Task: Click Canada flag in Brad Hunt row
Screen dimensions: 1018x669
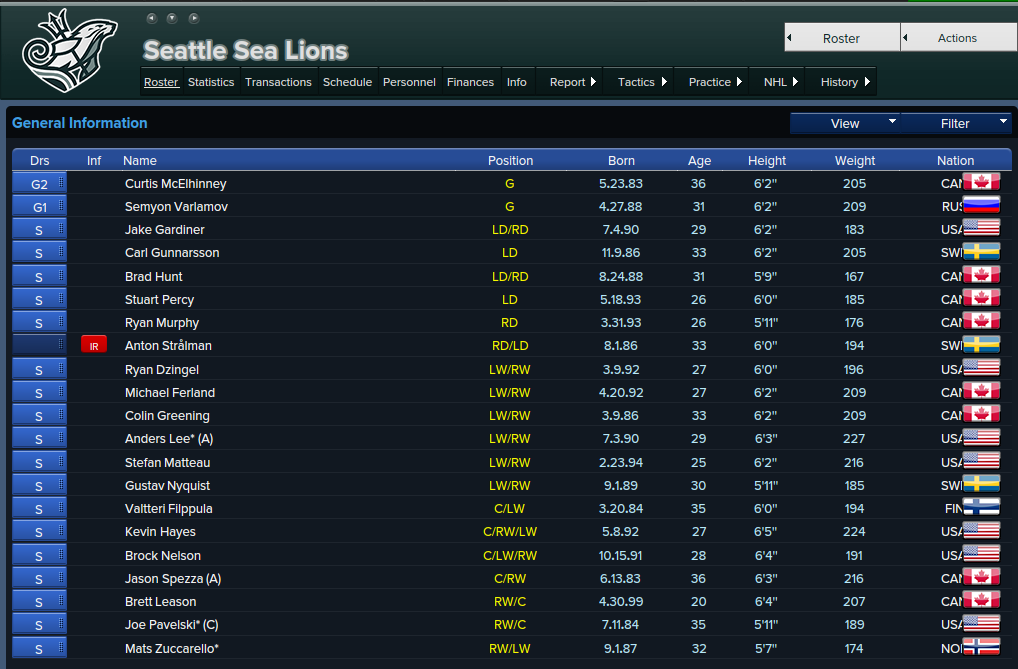Action: [981, 275]
